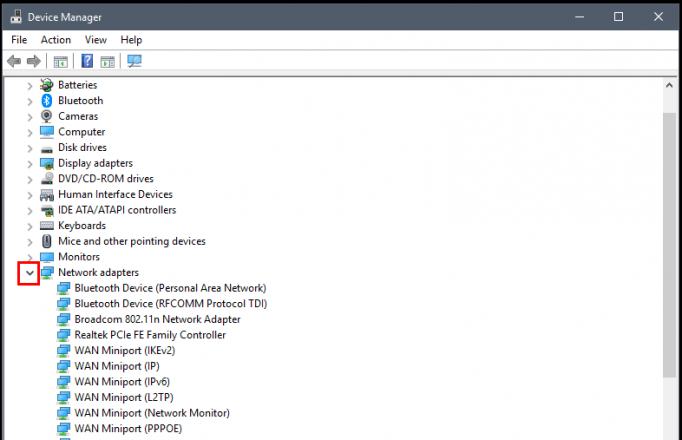Open the View menu

[96, 40]
